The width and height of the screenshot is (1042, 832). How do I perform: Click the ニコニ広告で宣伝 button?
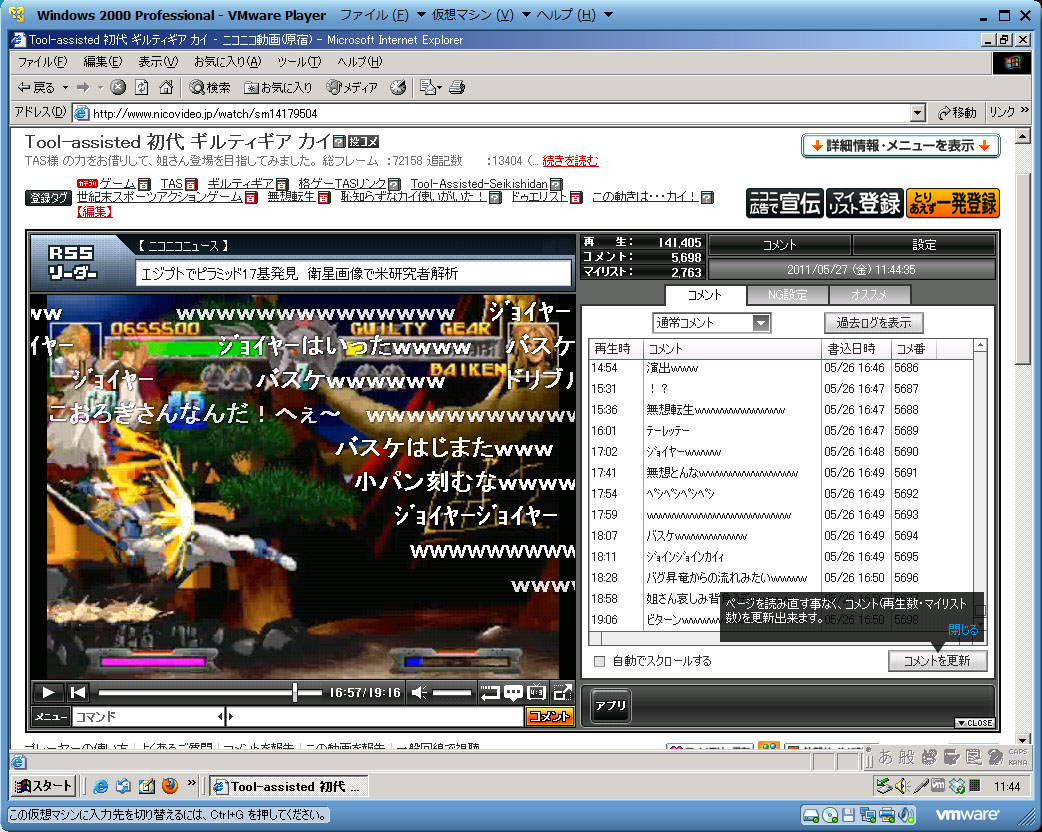pos(785,203)
